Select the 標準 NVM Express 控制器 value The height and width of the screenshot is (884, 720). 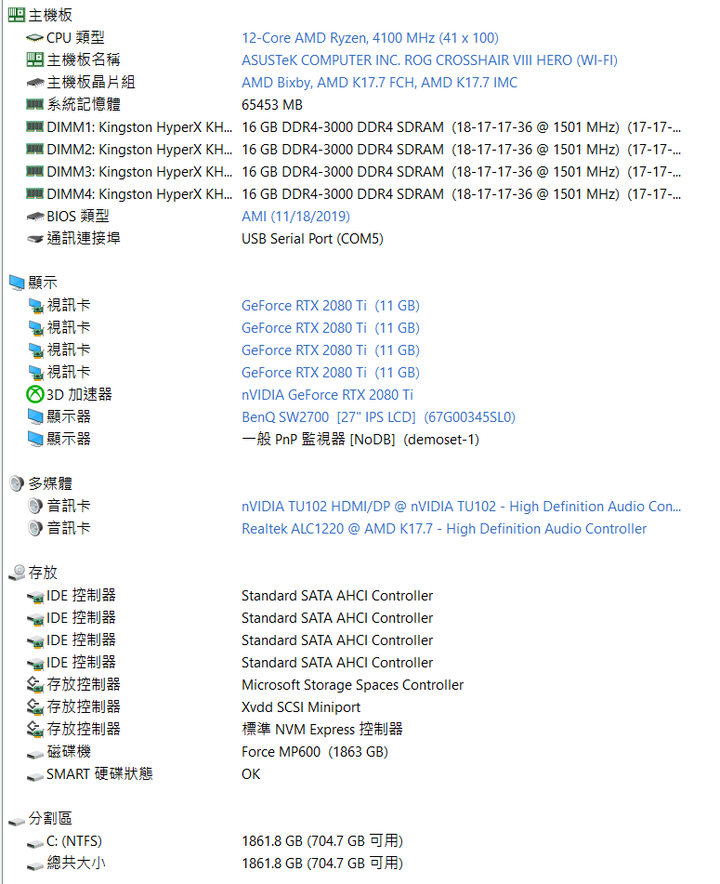pos(322,729)
